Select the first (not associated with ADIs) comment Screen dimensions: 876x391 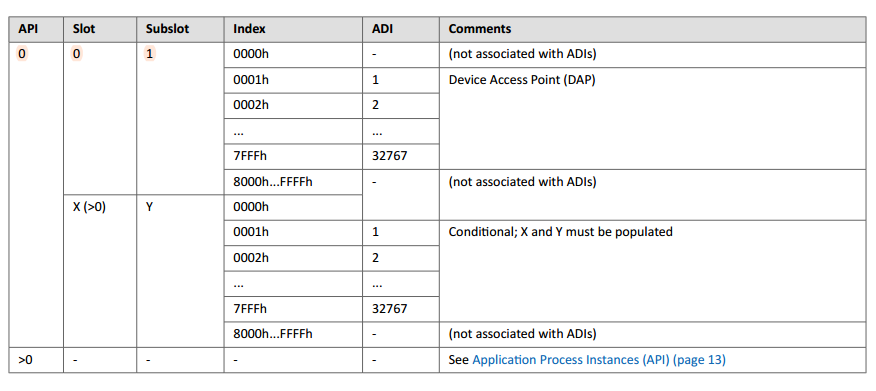(x=522, y=54)
